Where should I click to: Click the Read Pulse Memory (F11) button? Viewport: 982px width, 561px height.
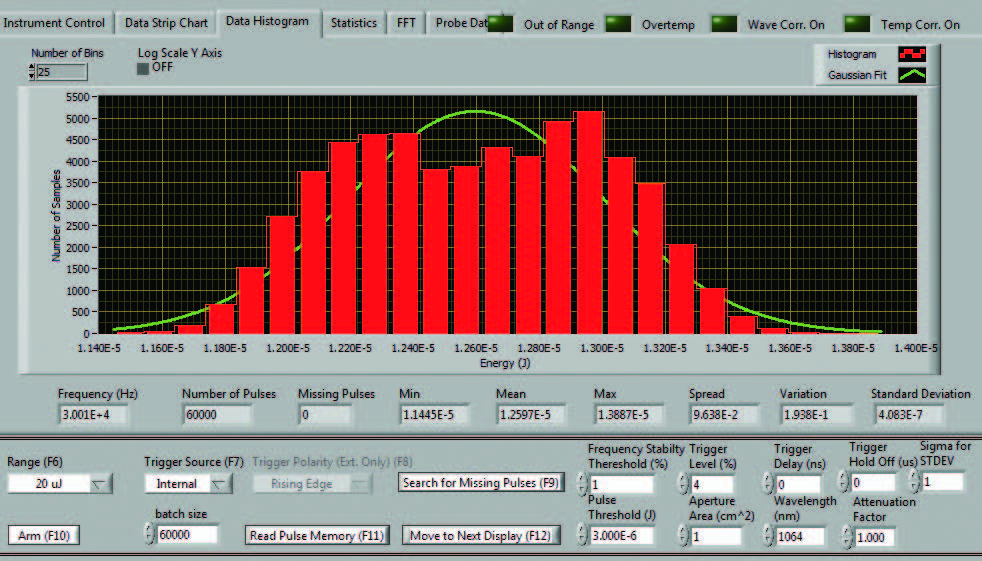(317, 535)
